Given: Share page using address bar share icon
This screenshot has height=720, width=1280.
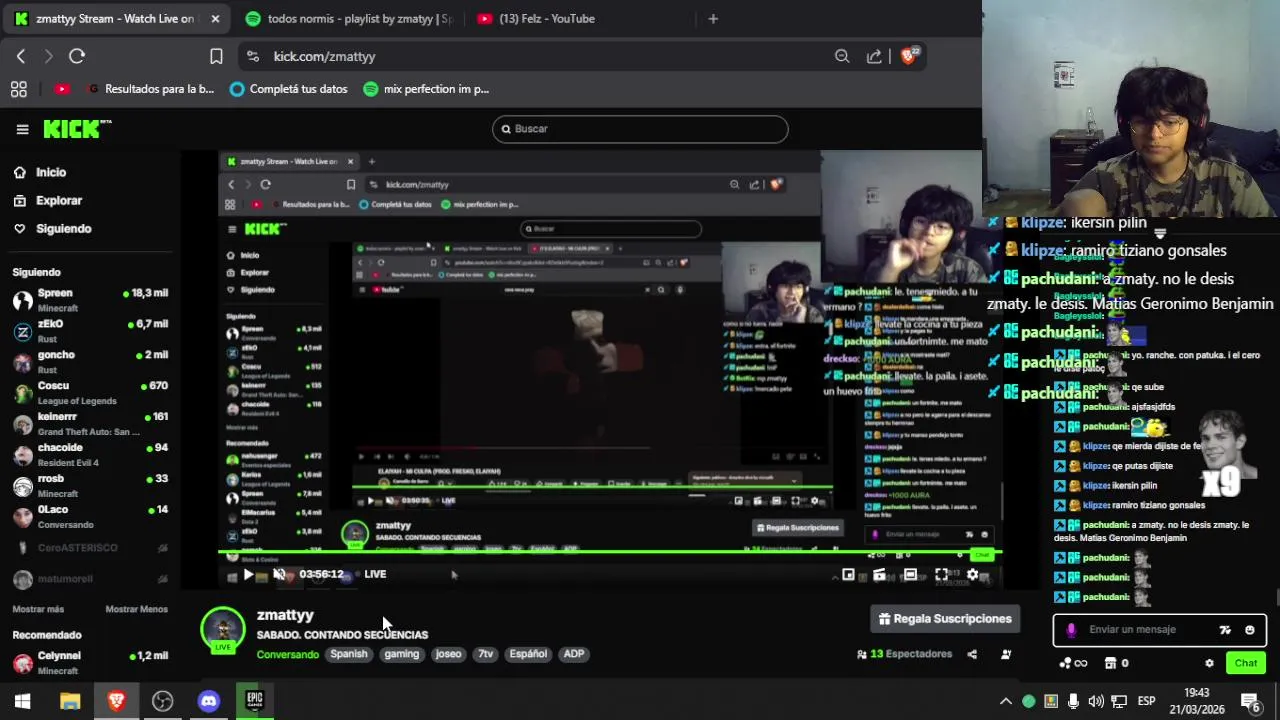Looking at the screenshot, I should (x=874, y=56).
